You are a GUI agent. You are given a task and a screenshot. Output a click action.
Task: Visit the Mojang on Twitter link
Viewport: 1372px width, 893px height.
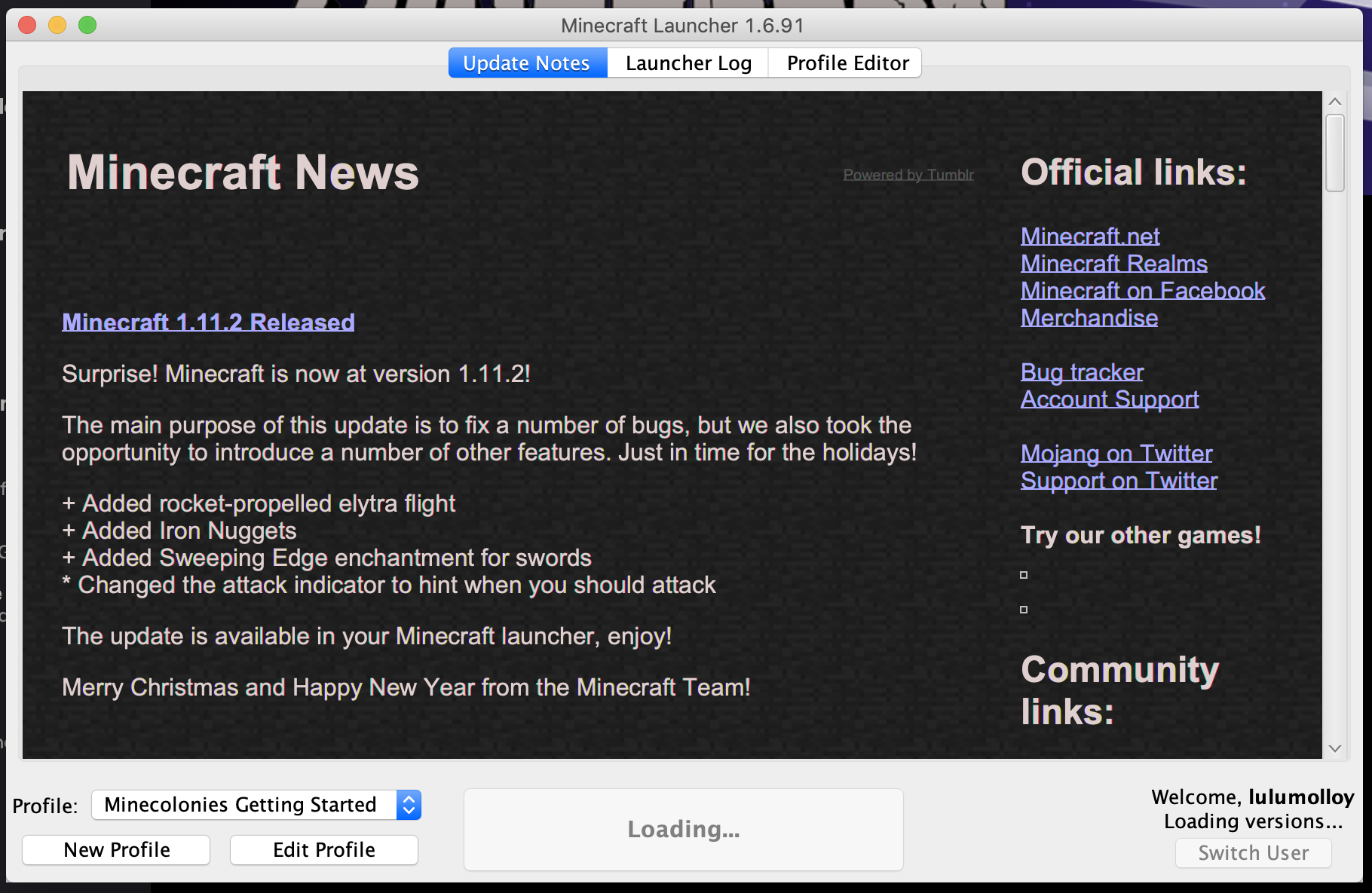point(1116,454)
